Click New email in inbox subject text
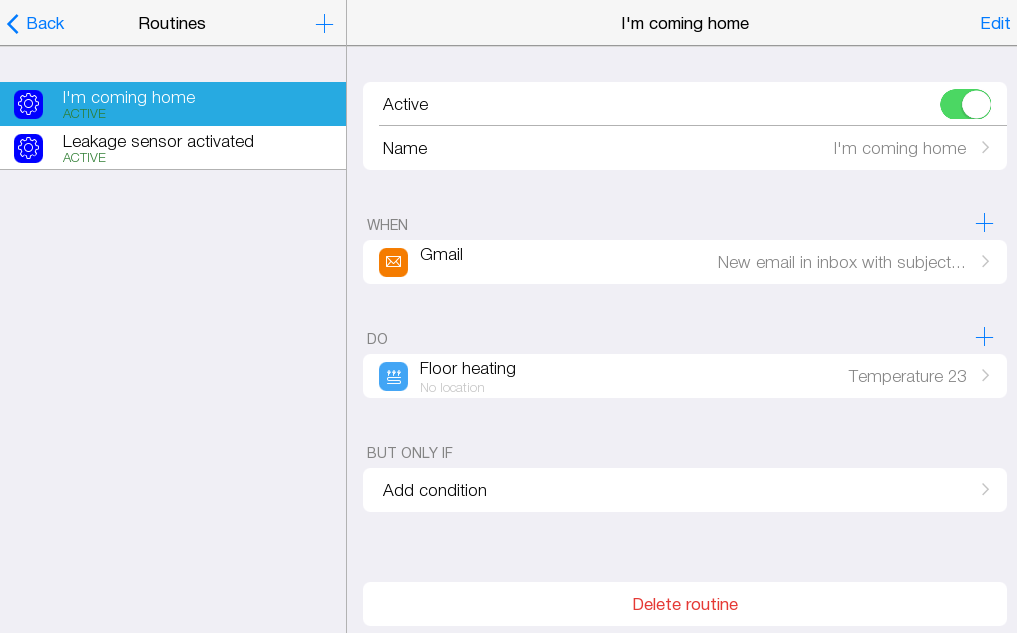1017x633 pixels. pyautogui.click(x=841, y=262)
